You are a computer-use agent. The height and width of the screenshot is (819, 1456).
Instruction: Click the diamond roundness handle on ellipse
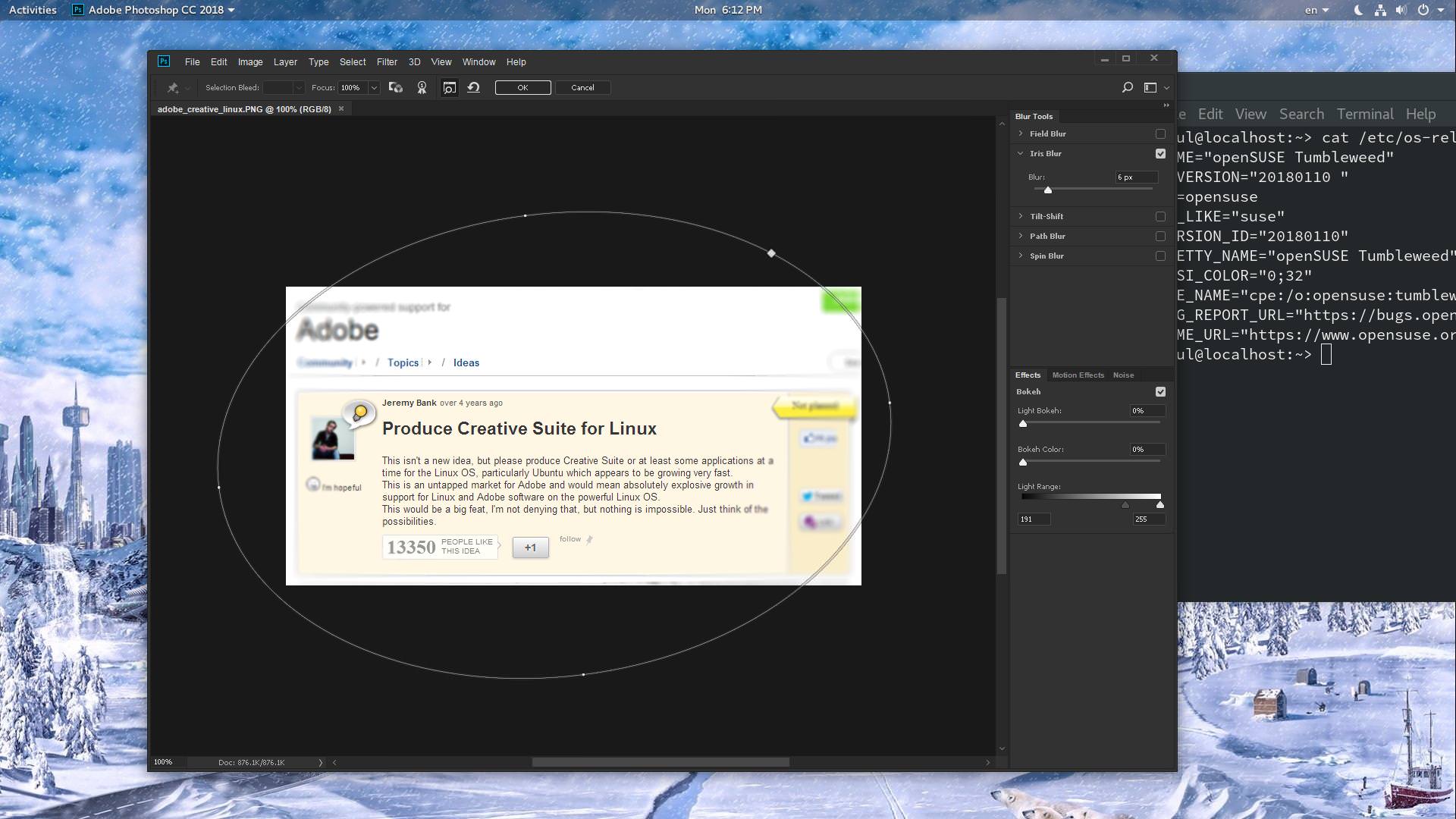tap(771, 253)
